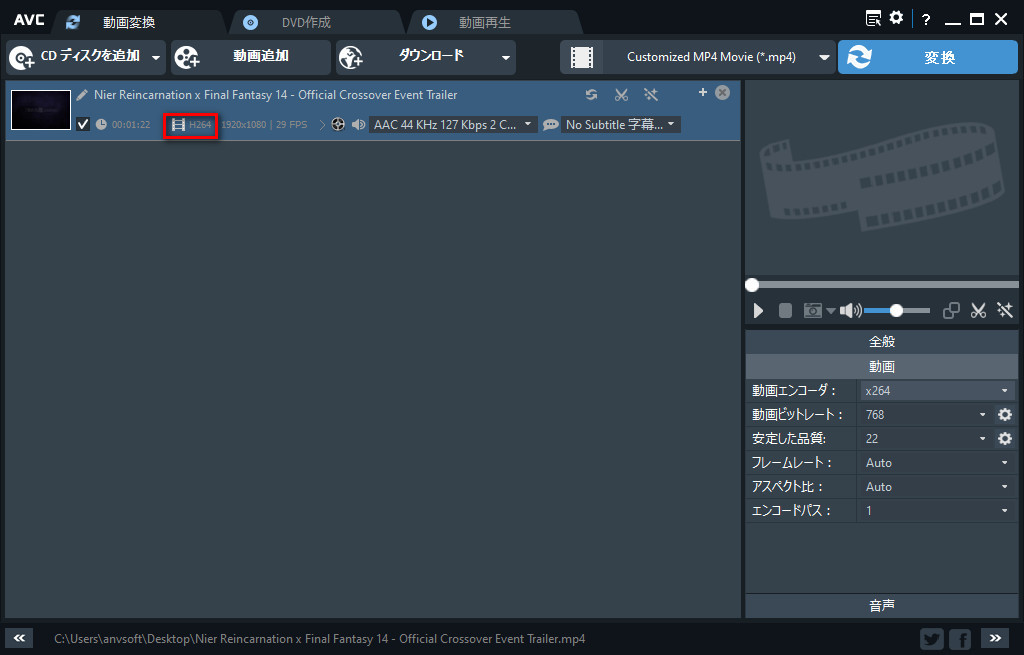
Task: Click gear next to 安定した品質
Action: click(1005, 439)
